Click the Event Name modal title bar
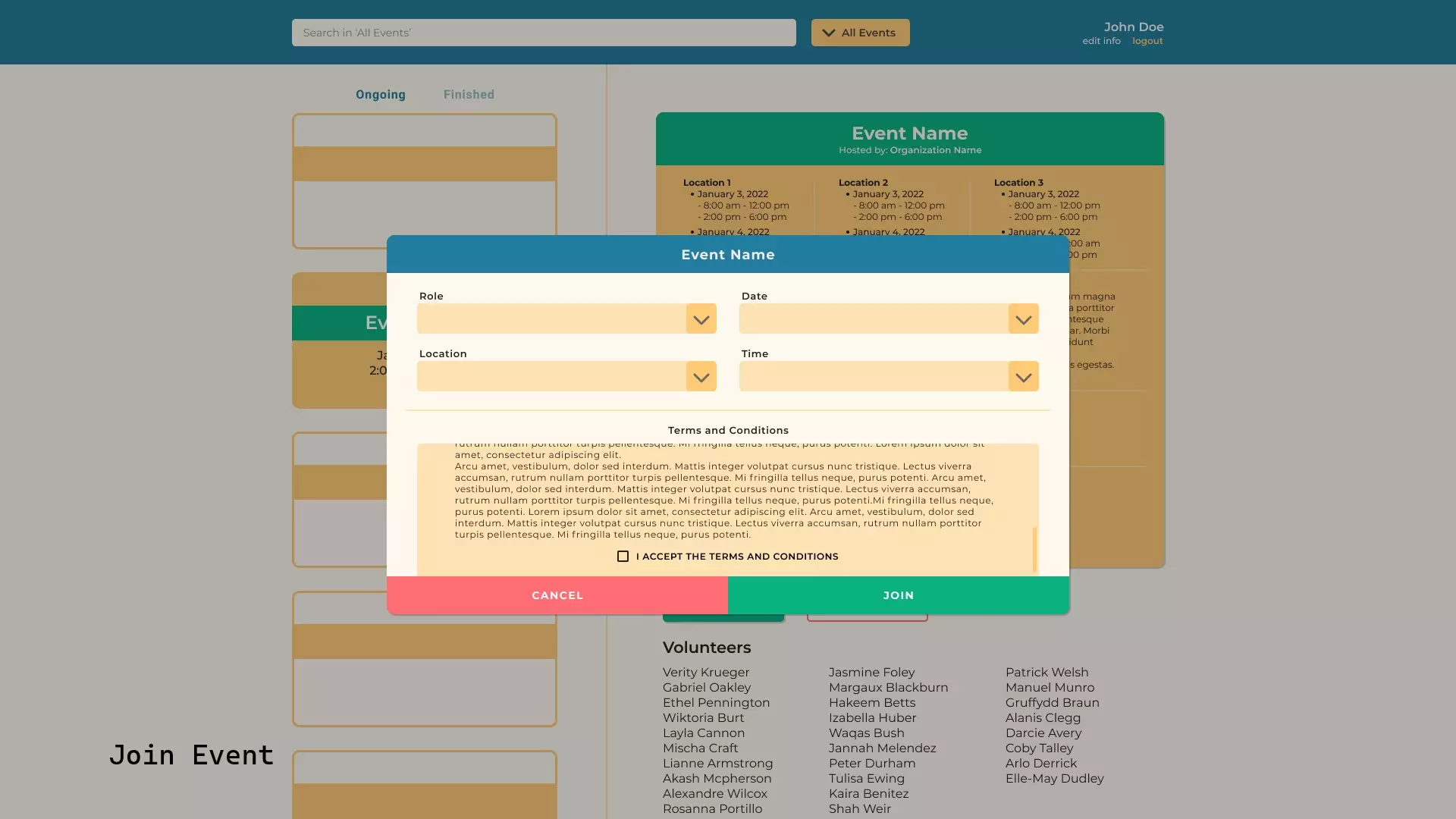This screenshot has width=1456, height=819. coord(727,254)
